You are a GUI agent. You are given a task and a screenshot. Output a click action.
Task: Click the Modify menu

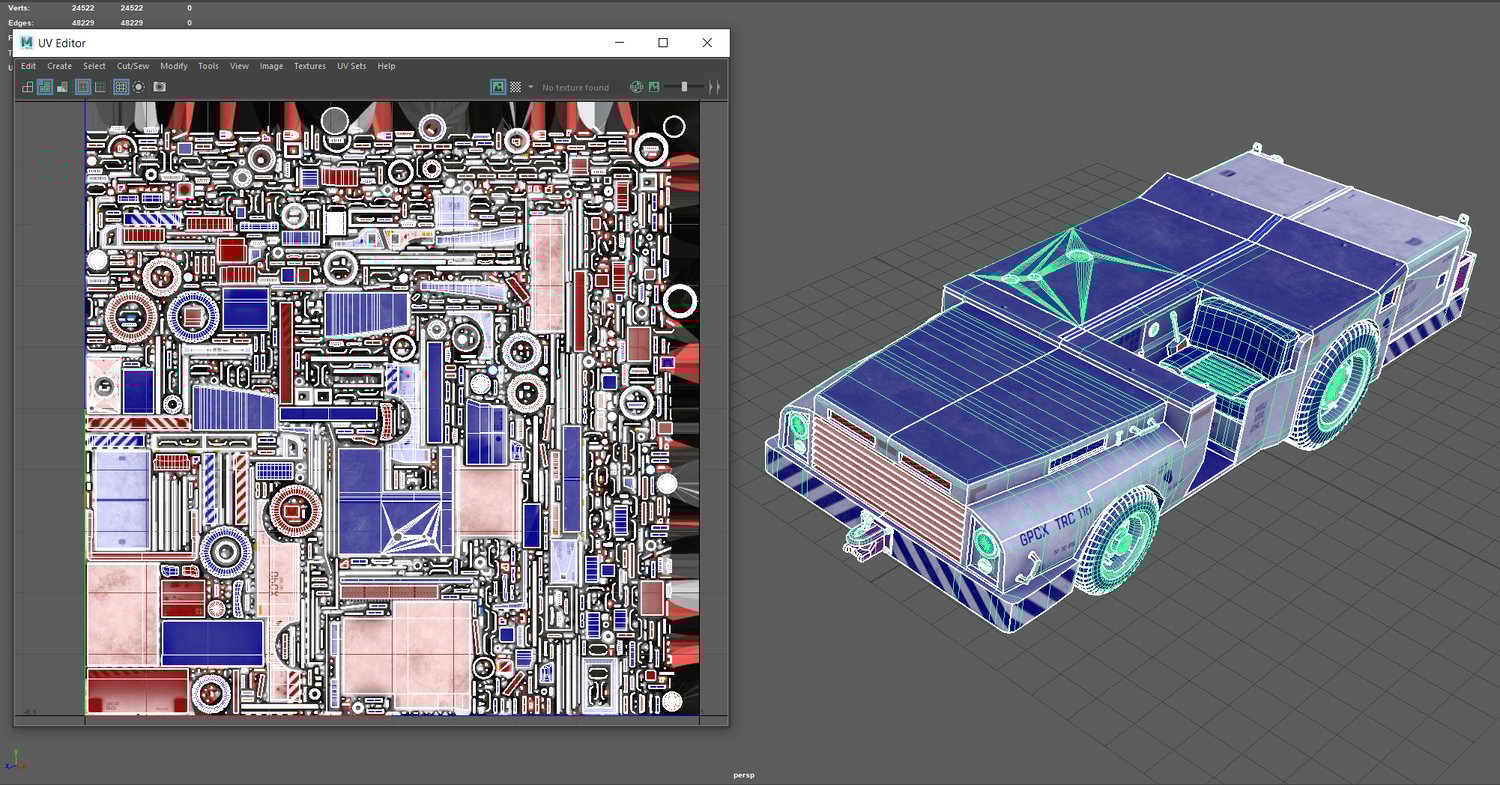coord(174,66)
